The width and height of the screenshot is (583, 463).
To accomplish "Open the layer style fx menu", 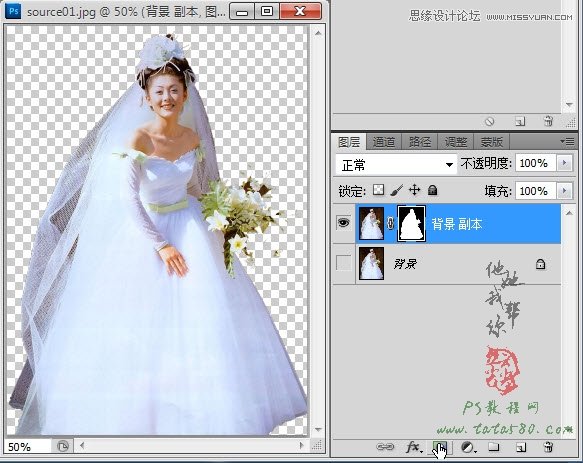I will pyautogui.click(x=414, y=447).
